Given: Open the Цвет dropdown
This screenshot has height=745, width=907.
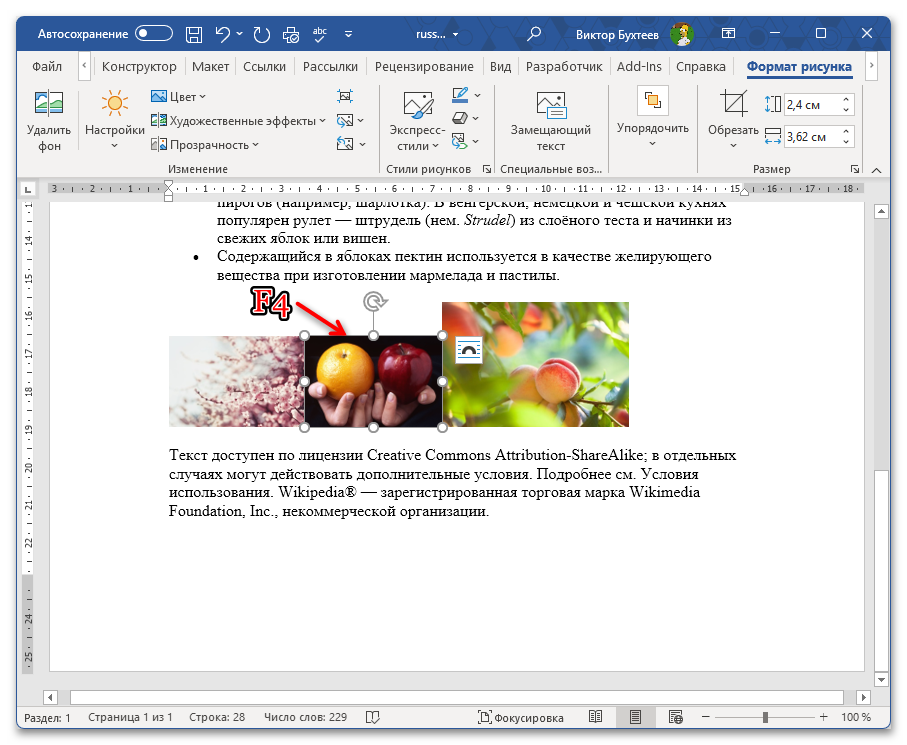Looking at the screenshot, I should (x=178, y=97).
